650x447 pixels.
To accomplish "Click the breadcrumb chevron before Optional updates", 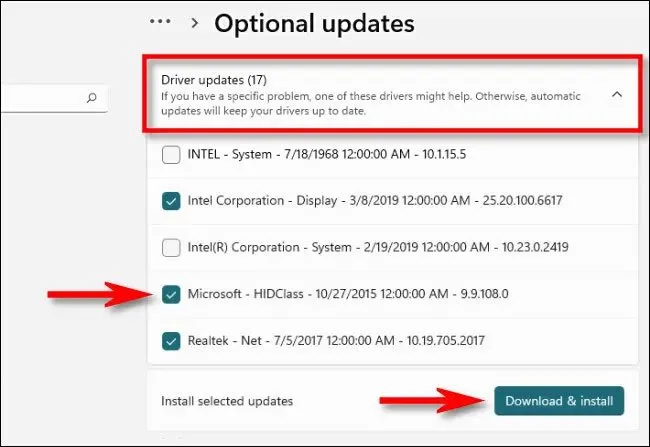I will click(192, 23).
